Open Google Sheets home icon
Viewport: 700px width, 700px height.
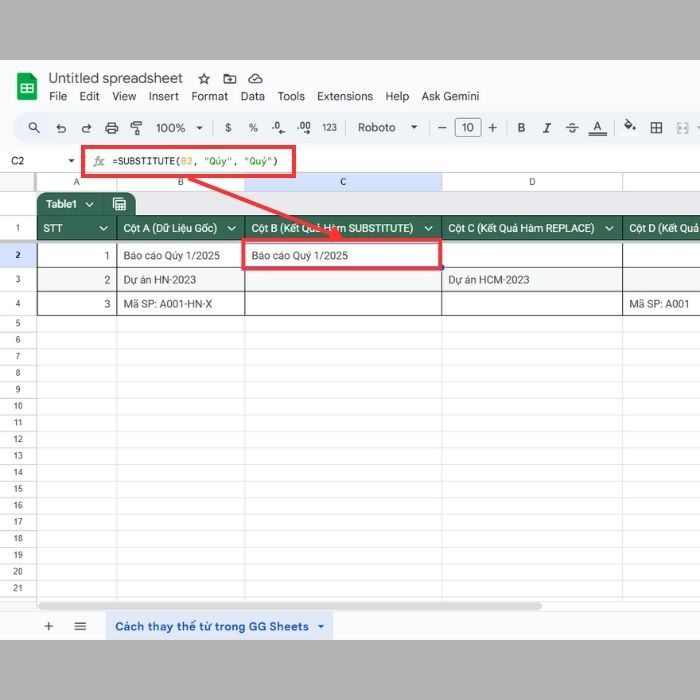pos(27,87)
